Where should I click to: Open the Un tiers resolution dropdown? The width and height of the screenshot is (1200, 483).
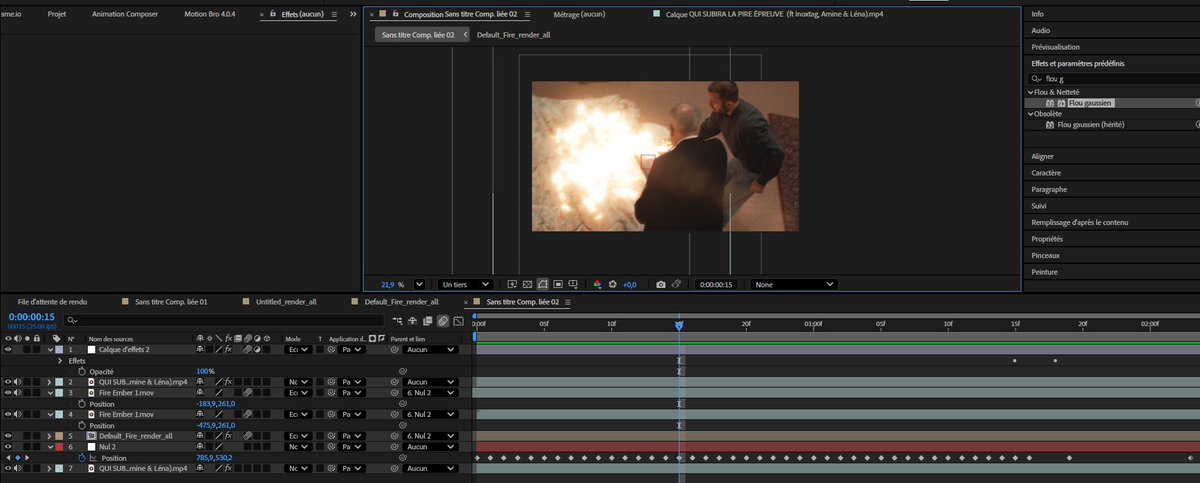point(466,284)
